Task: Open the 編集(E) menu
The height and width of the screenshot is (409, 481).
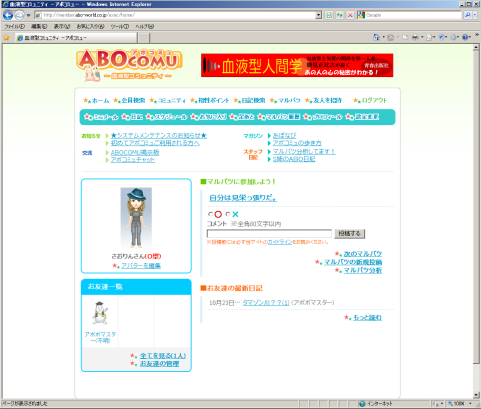Action: [x=39, y=26]
